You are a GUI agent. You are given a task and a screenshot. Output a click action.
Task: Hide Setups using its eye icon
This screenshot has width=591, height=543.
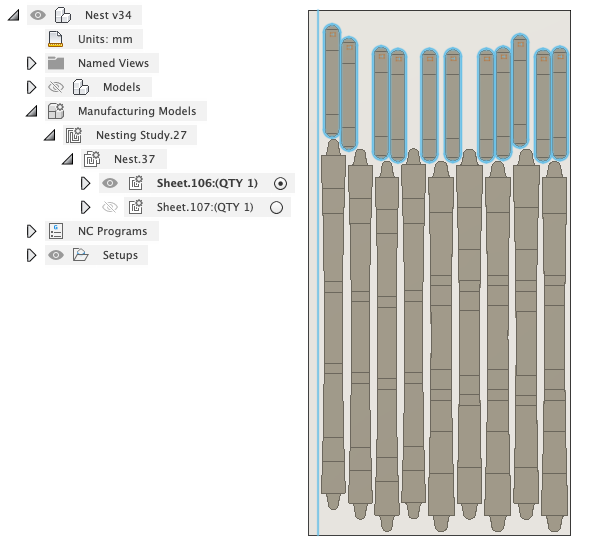(x=56, y=255)
